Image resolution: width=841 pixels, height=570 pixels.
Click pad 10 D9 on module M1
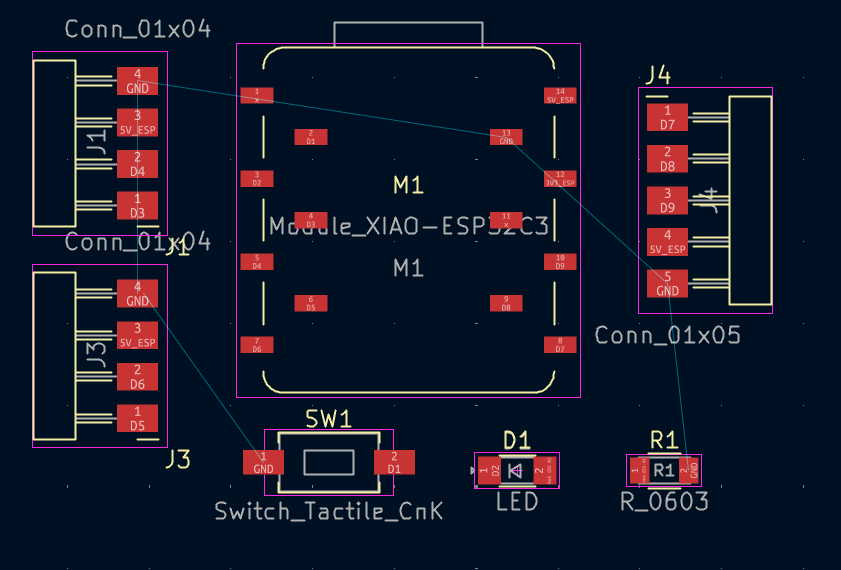(560, 262)
